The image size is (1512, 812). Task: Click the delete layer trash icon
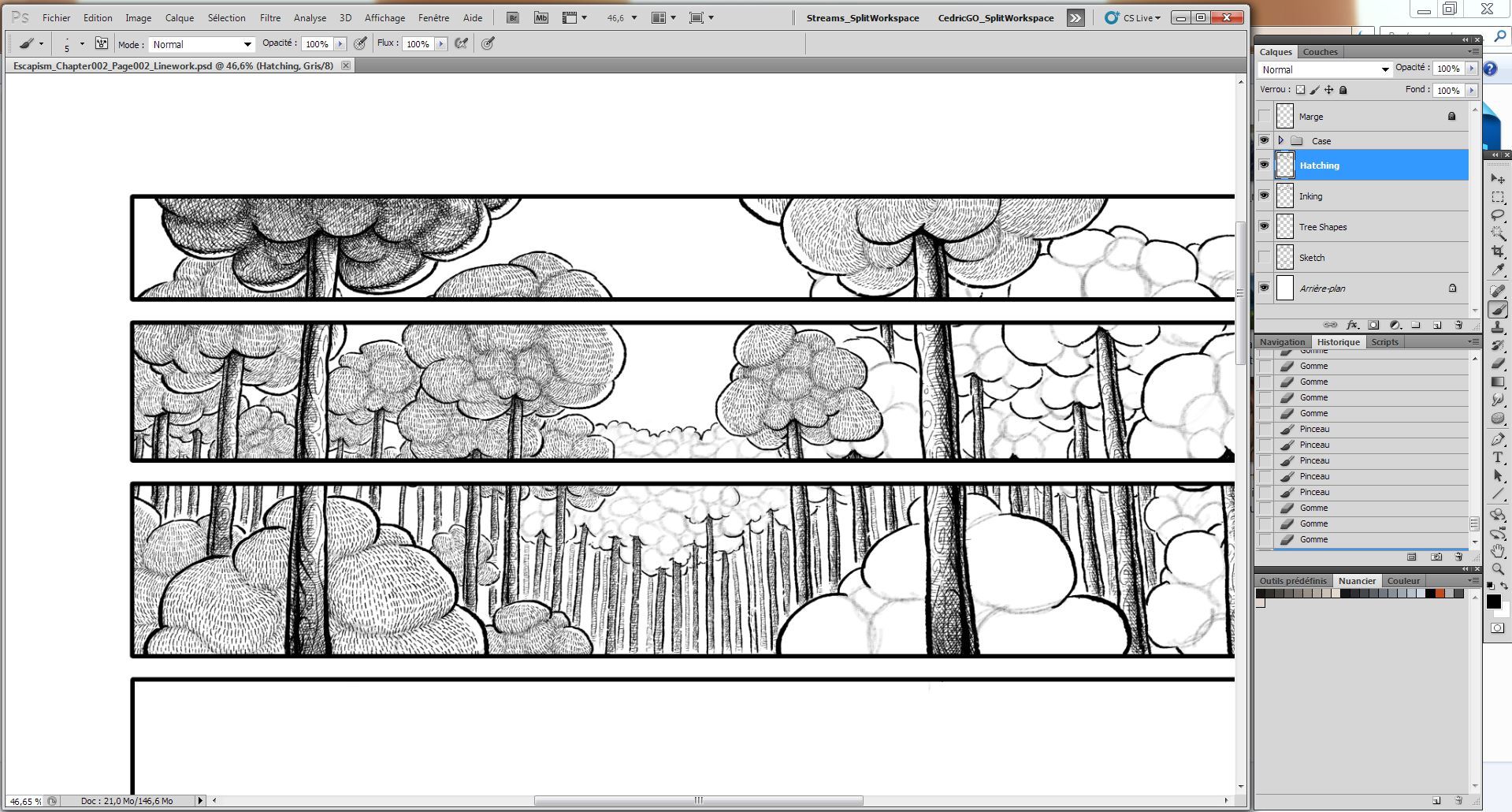(1458, 325)
